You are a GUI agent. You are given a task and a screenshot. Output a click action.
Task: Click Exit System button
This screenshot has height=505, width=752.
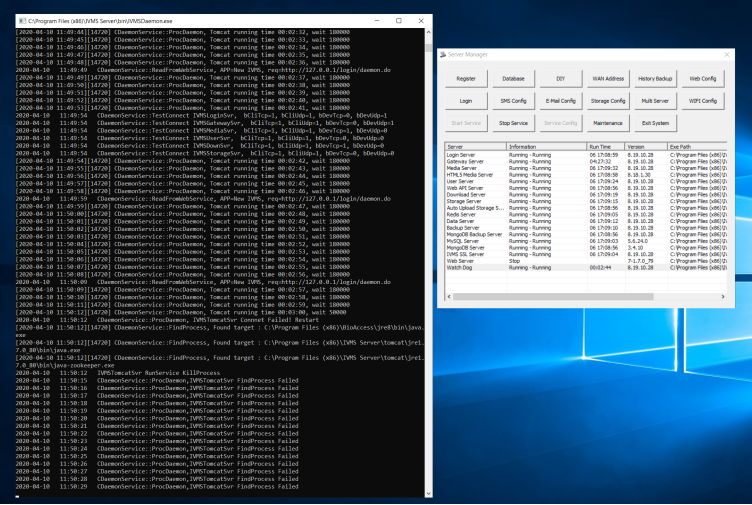(x=655, y=123)
